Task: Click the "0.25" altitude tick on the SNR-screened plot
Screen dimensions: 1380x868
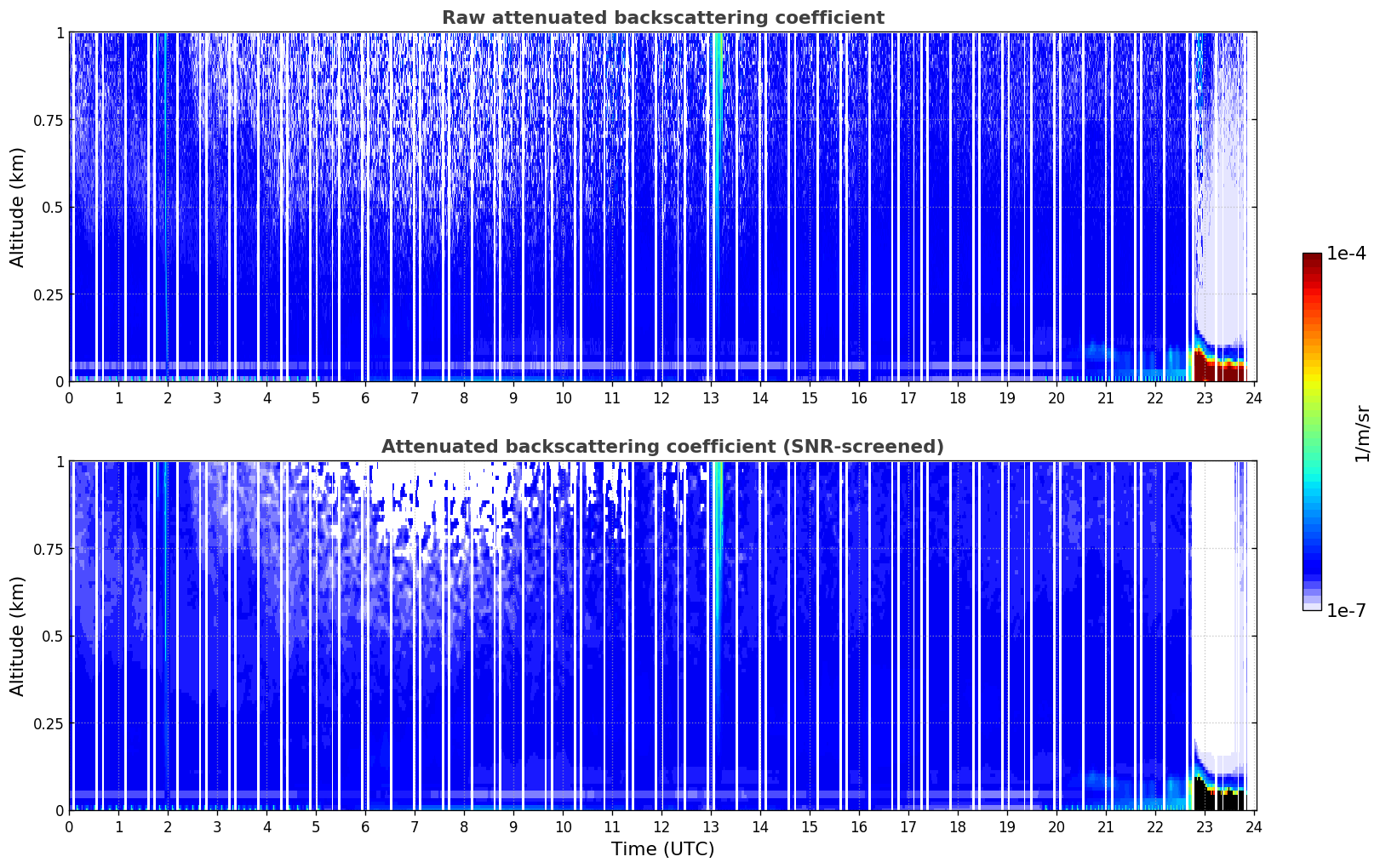Action: tap(49, 723)
